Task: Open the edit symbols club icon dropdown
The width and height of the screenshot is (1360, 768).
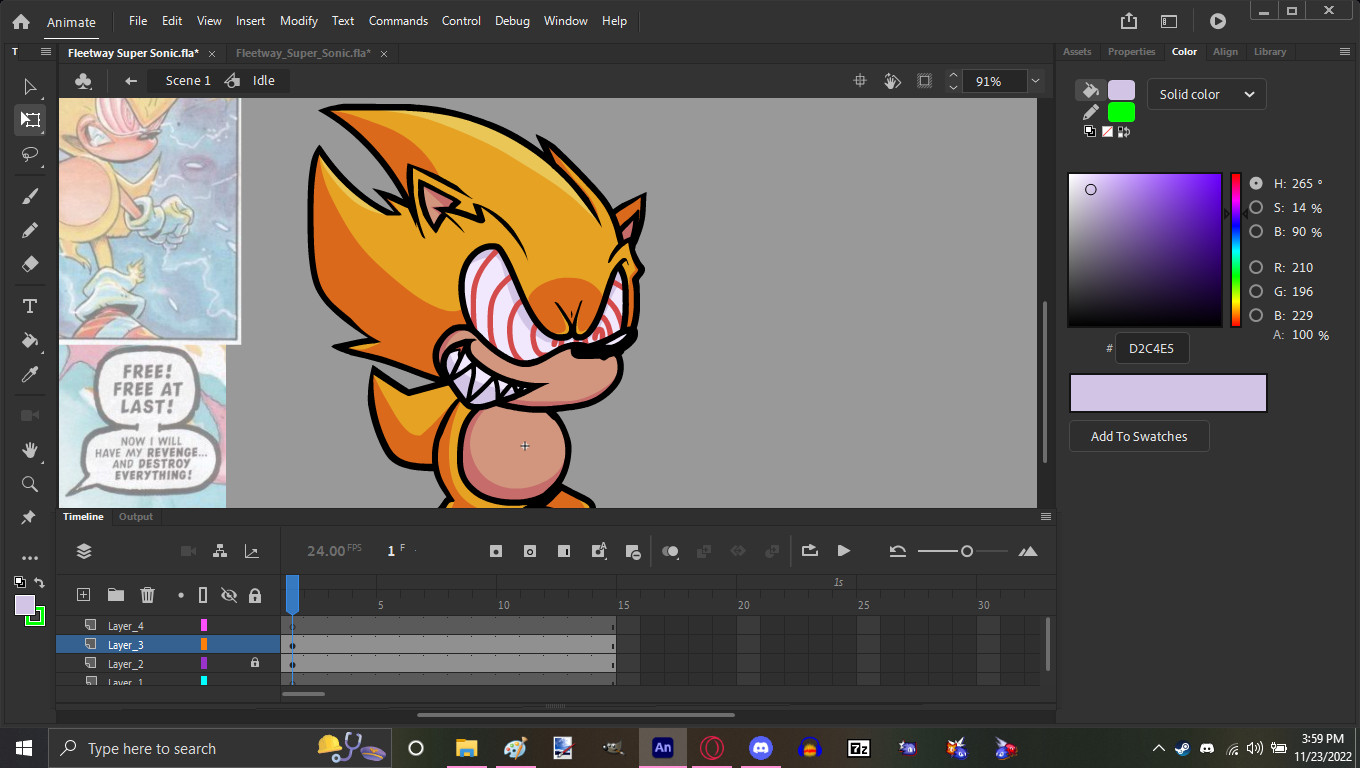Action: click(x=84, y=81)
